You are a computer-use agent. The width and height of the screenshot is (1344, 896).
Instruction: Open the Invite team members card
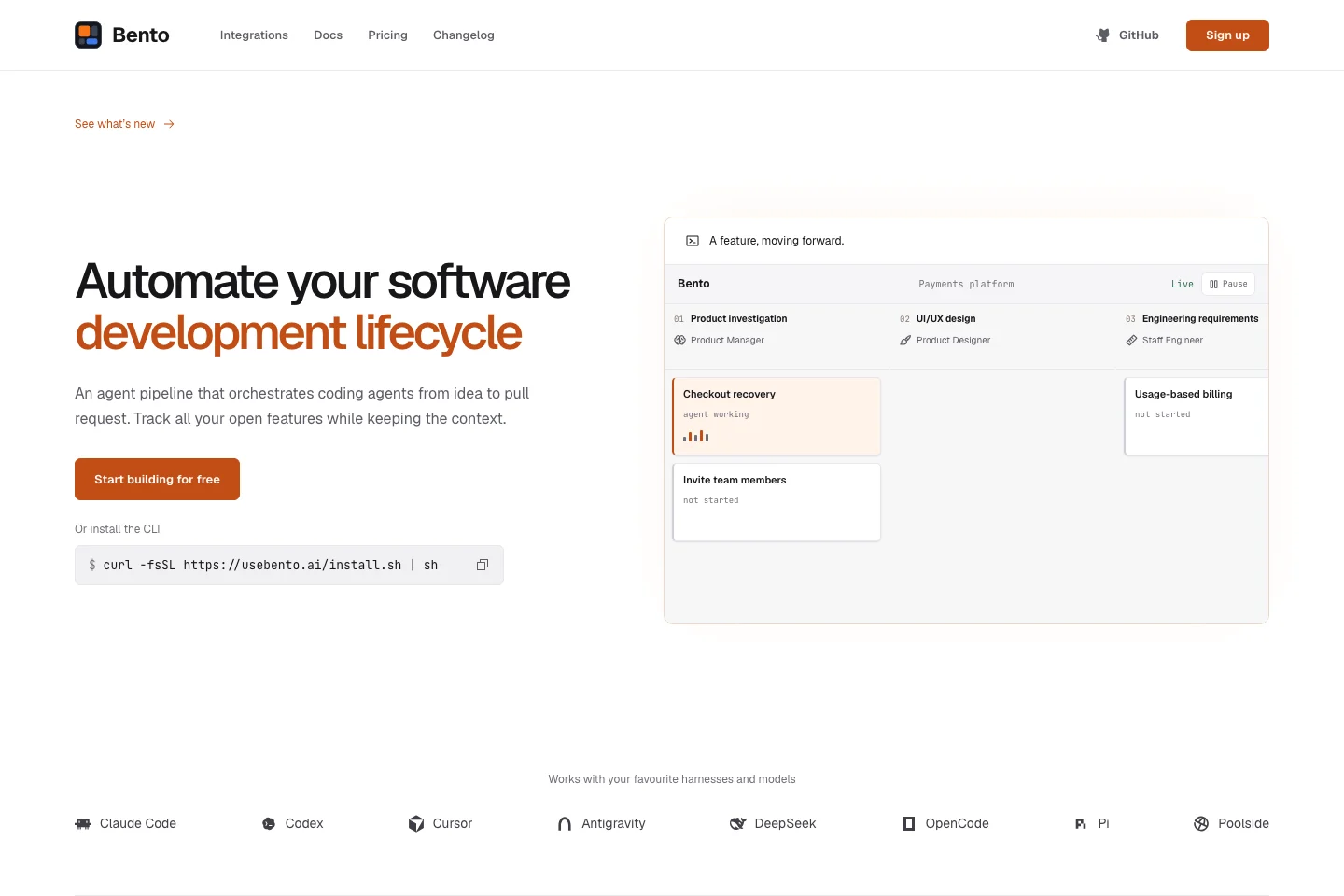777,502
